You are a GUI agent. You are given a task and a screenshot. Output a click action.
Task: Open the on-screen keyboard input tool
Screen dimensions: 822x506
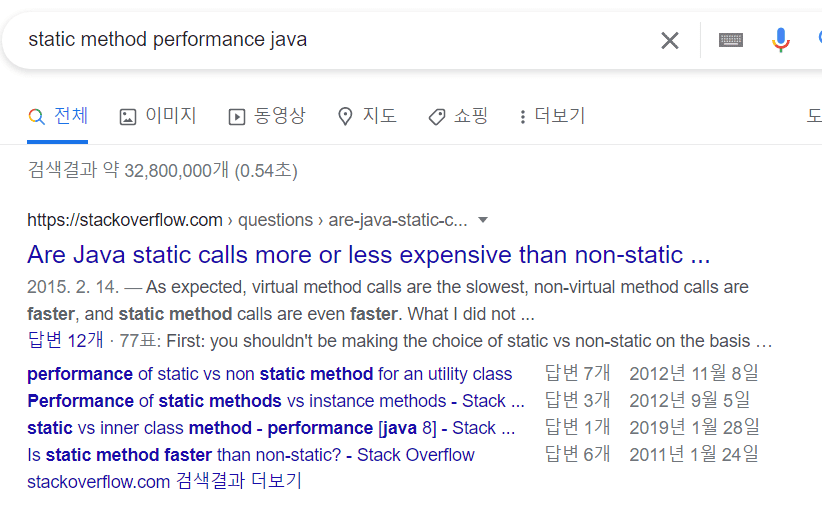(731, 40)
